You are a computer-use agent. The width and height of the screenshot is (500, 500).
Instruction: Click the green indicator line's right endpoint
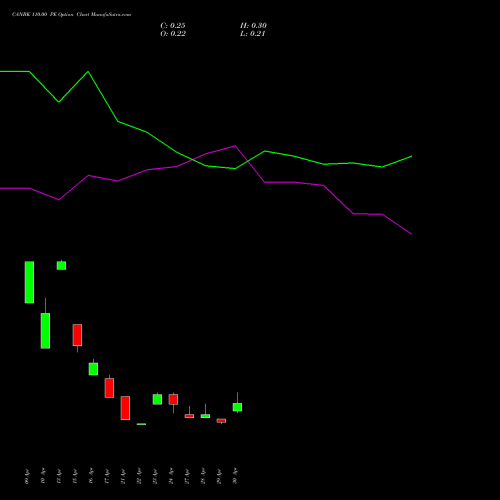click(412, 156)
